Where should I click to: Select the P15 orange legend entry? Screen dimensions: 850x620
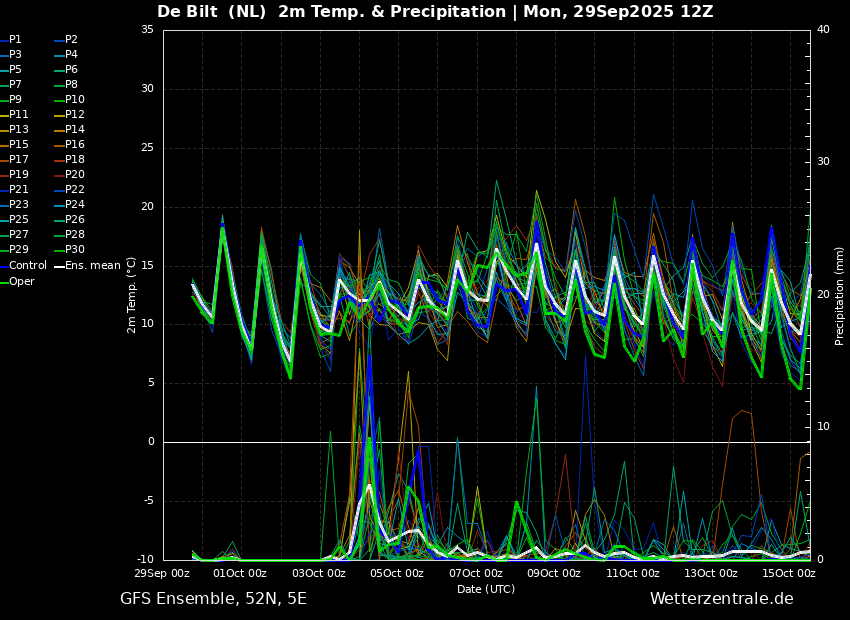coord(14,144)
